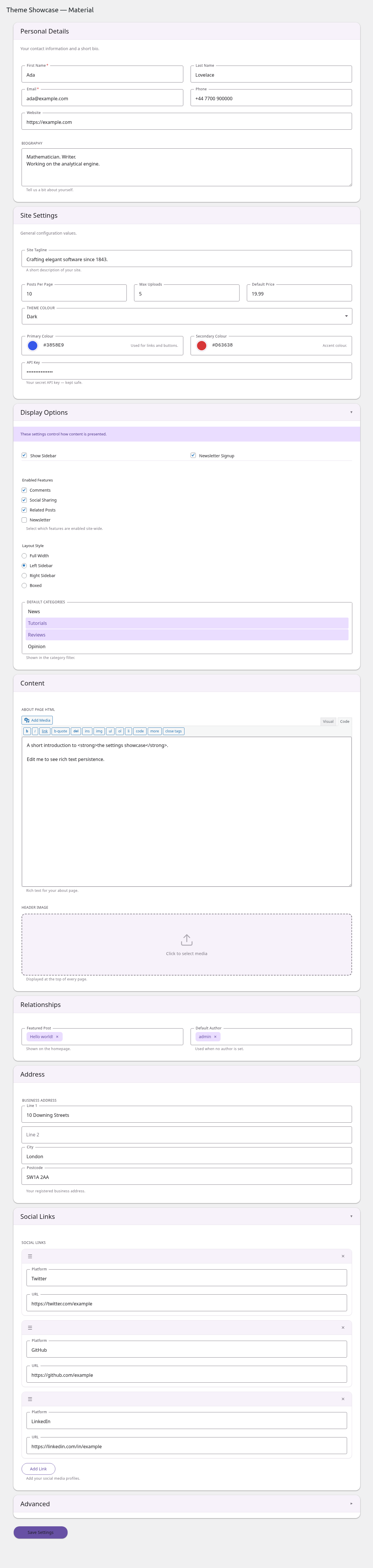Viewport: 373px width, 1568px height.
Task: Collapse the Display Options section
Action: [x=351, y=412]
